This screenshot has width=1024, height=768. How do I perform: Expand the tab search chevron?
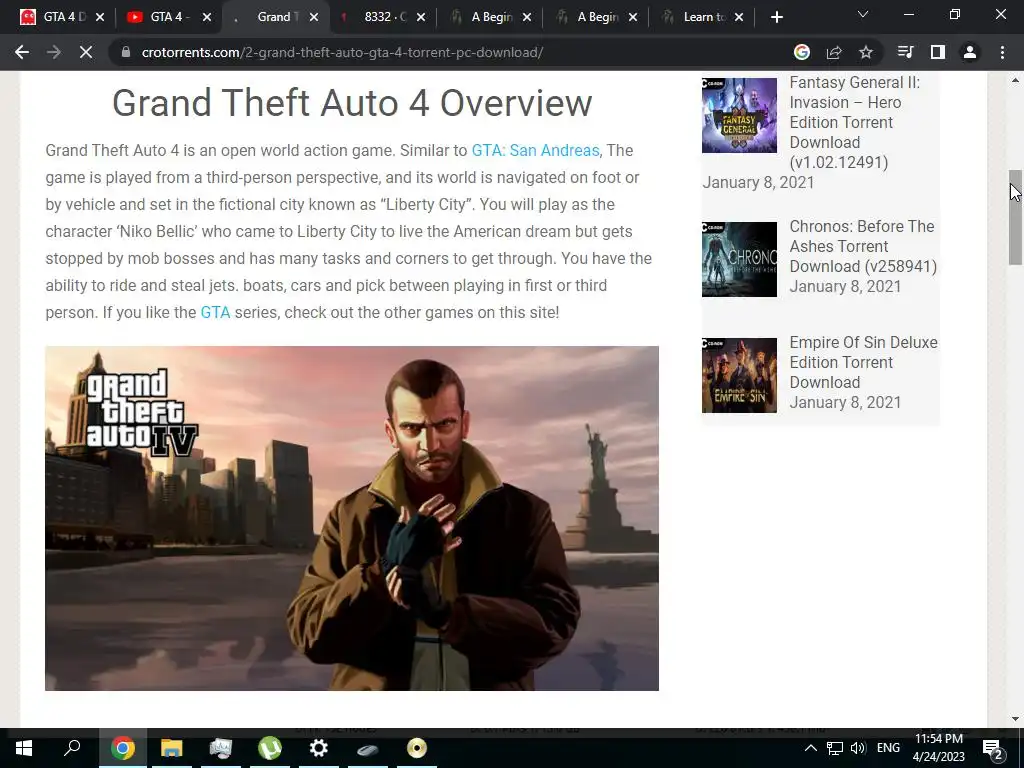863,14
